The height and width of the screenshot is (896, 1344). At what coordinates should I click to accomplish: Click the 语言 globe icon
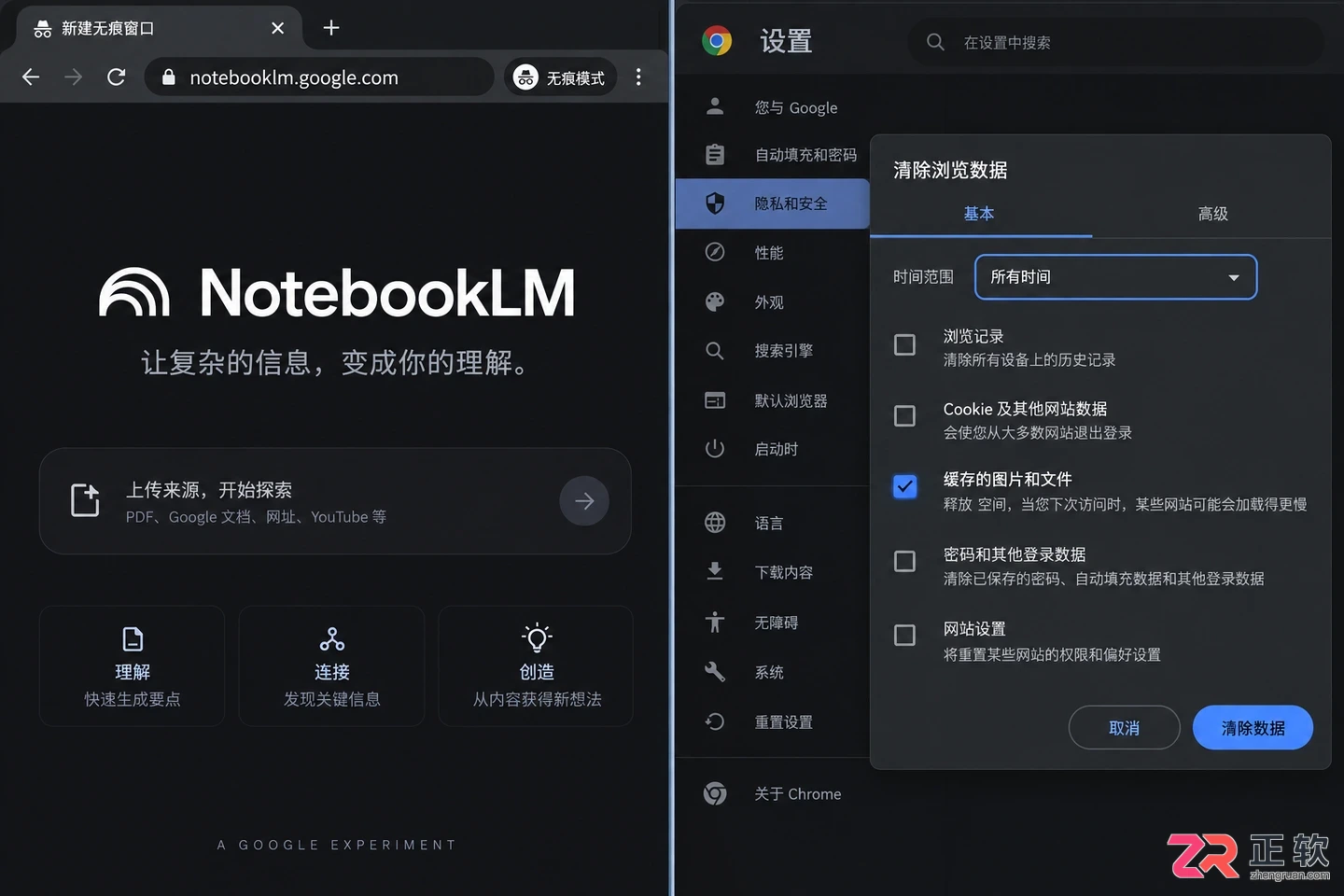[715, 523]
